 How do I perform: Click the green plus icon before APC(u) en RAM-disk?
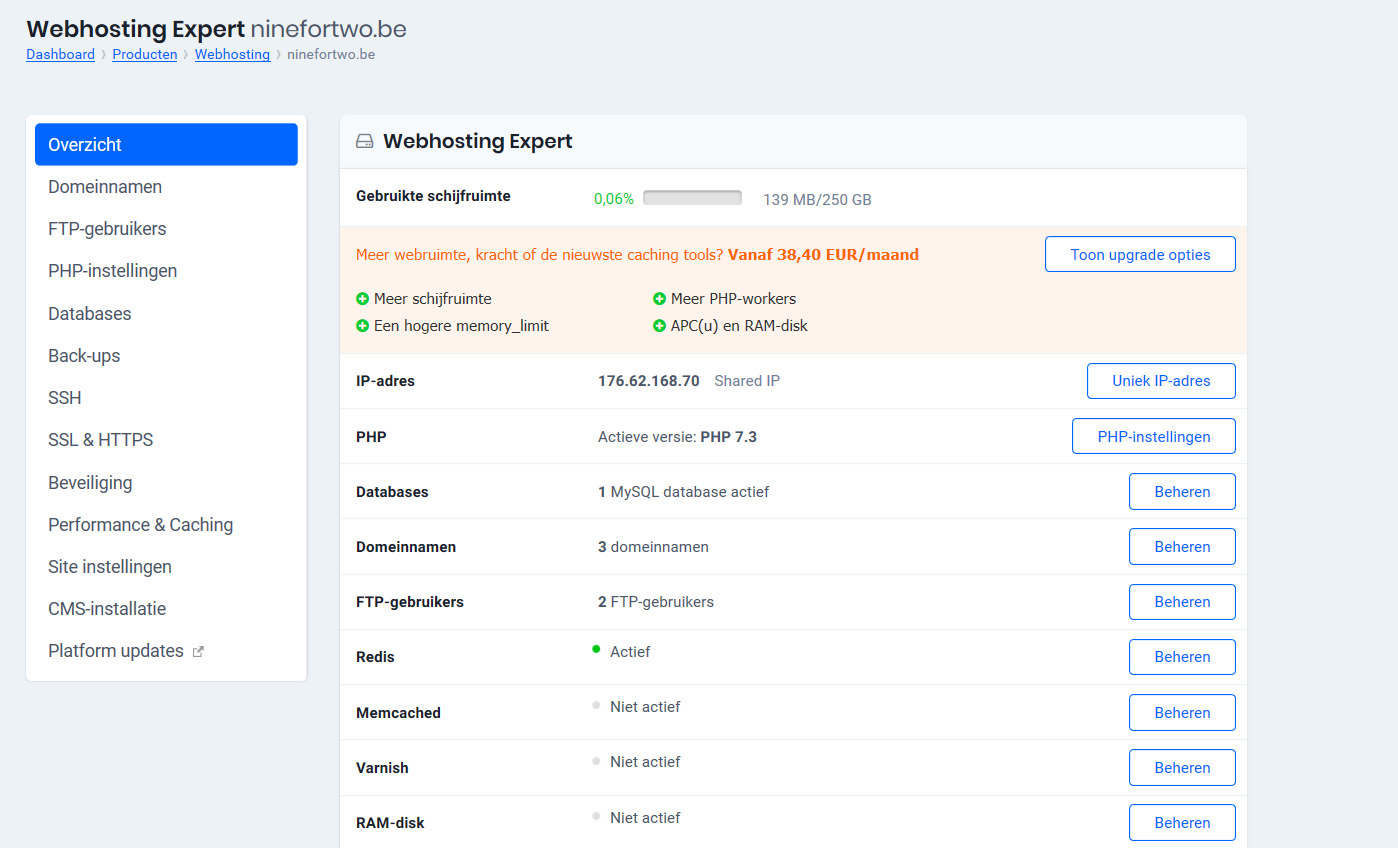[x=660, y=326]
